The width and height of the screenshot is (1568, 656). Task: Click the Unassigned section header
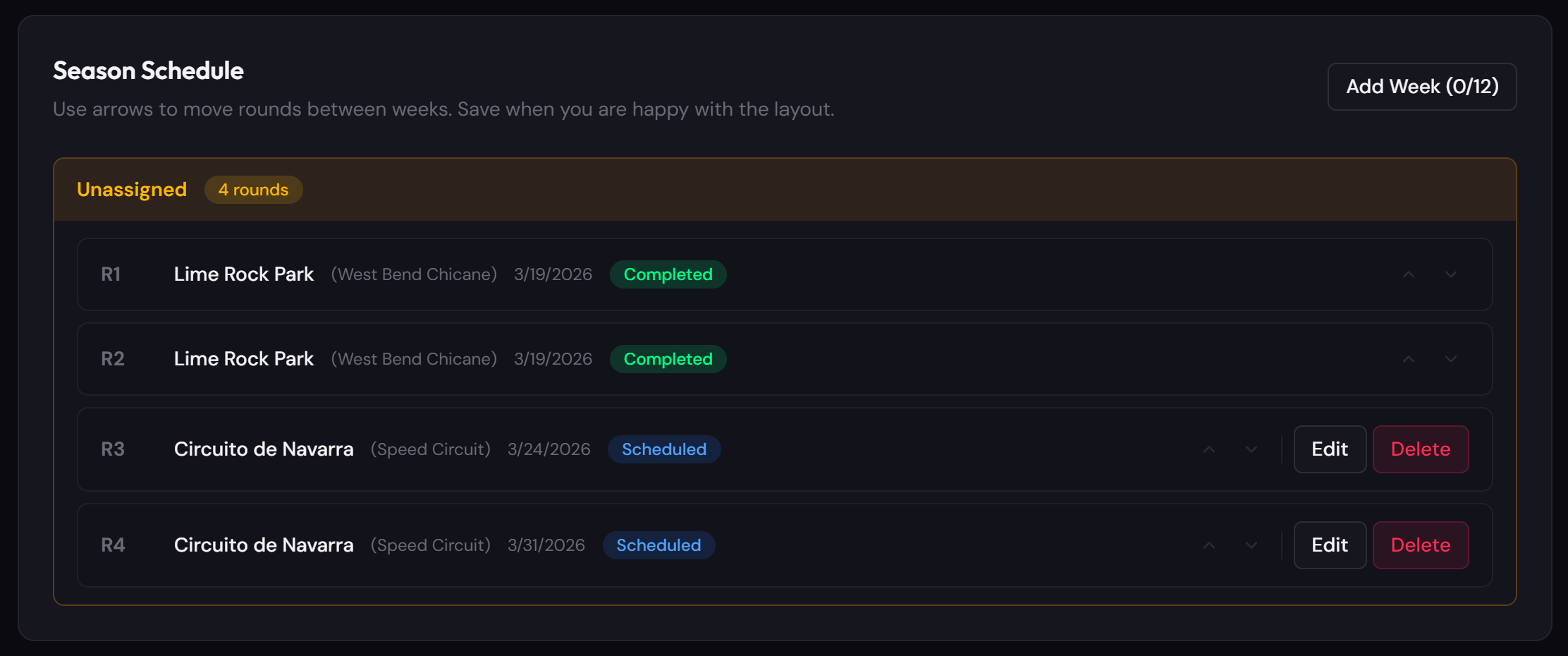click(132, 190)
